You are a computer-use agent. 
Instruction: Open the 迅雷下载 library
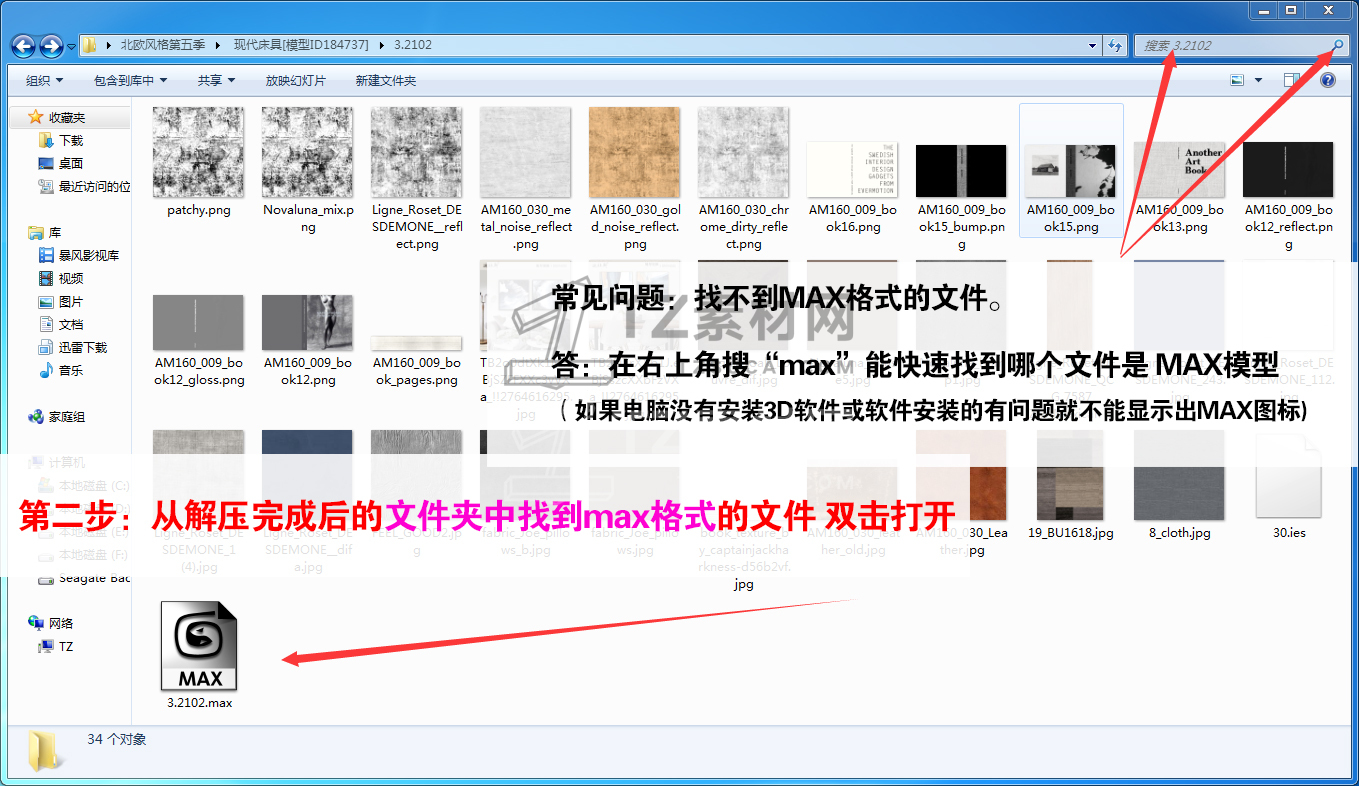pyautogui.click(x=82, y=348)
